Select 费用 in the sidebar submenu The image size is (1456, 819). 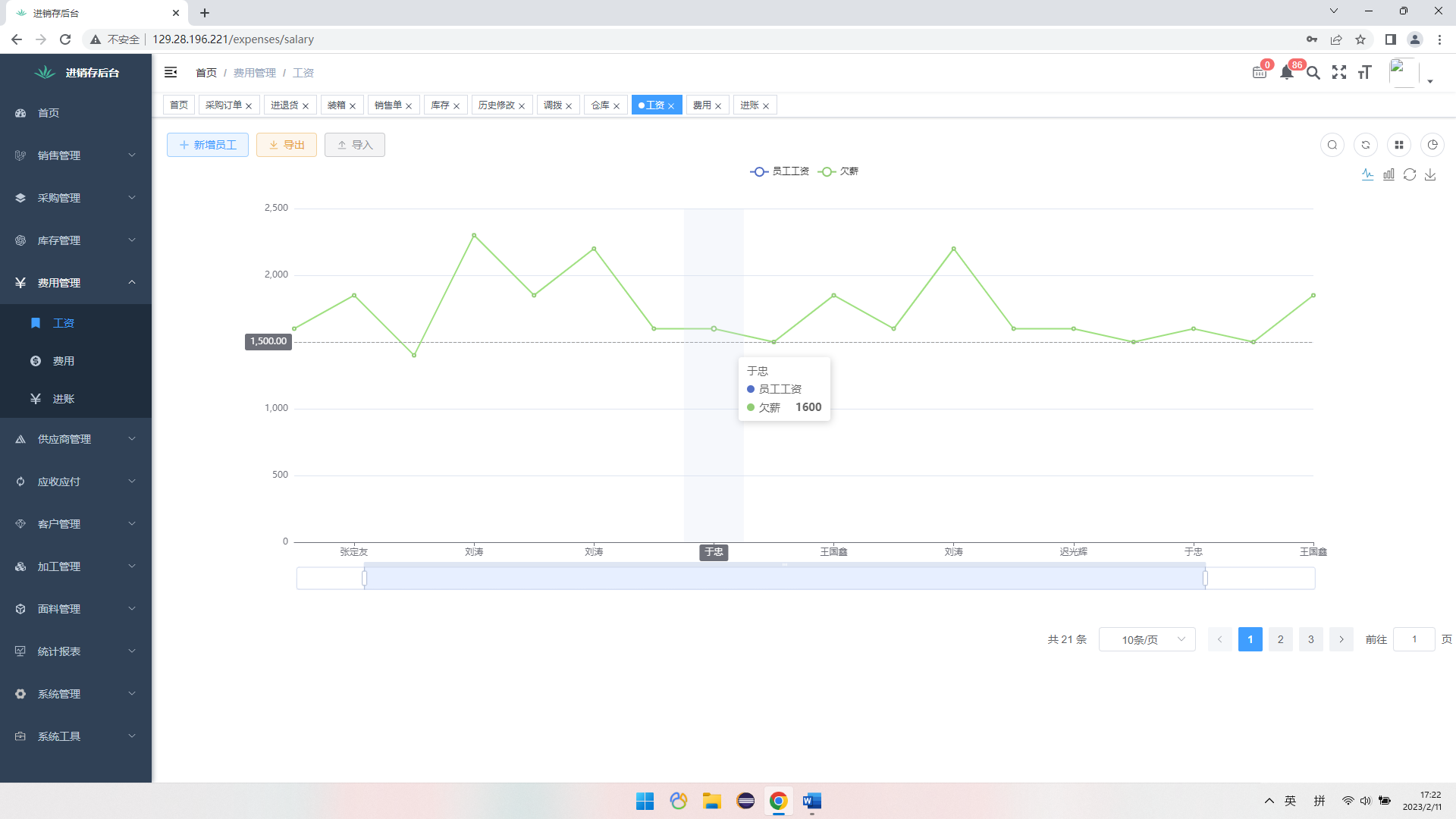click(76, 361)
